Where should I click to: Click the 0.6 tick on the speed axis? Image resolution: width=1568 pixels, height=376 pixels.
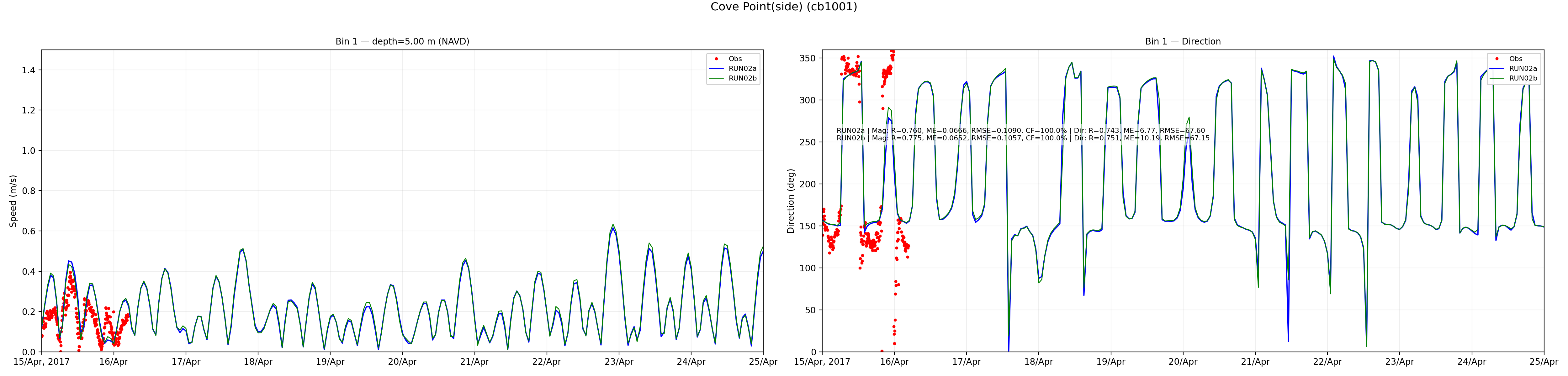click(28, 231)
